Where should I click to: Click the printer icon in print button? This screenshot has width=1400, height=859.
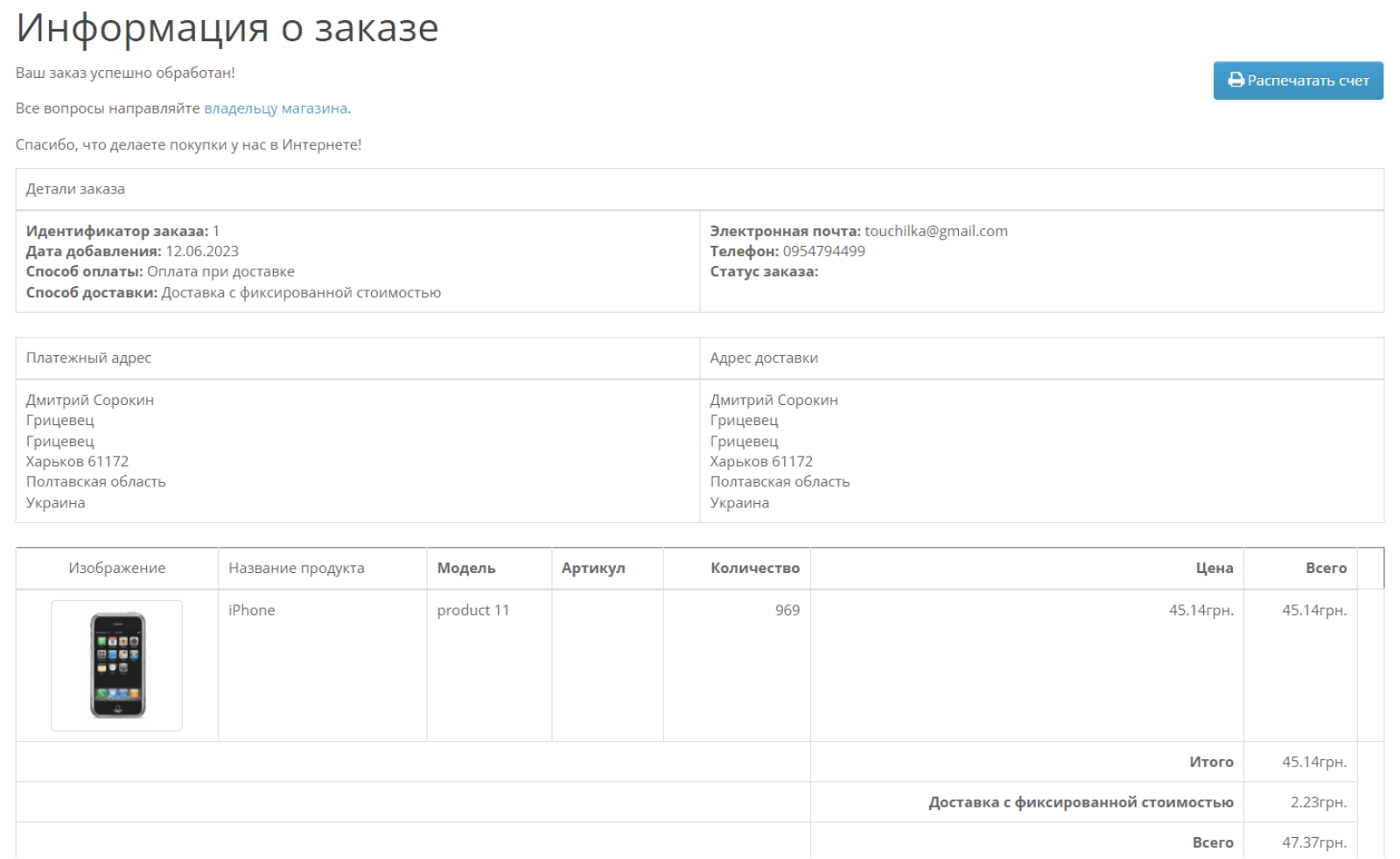pyautogui.click(x=1235, y=80)
